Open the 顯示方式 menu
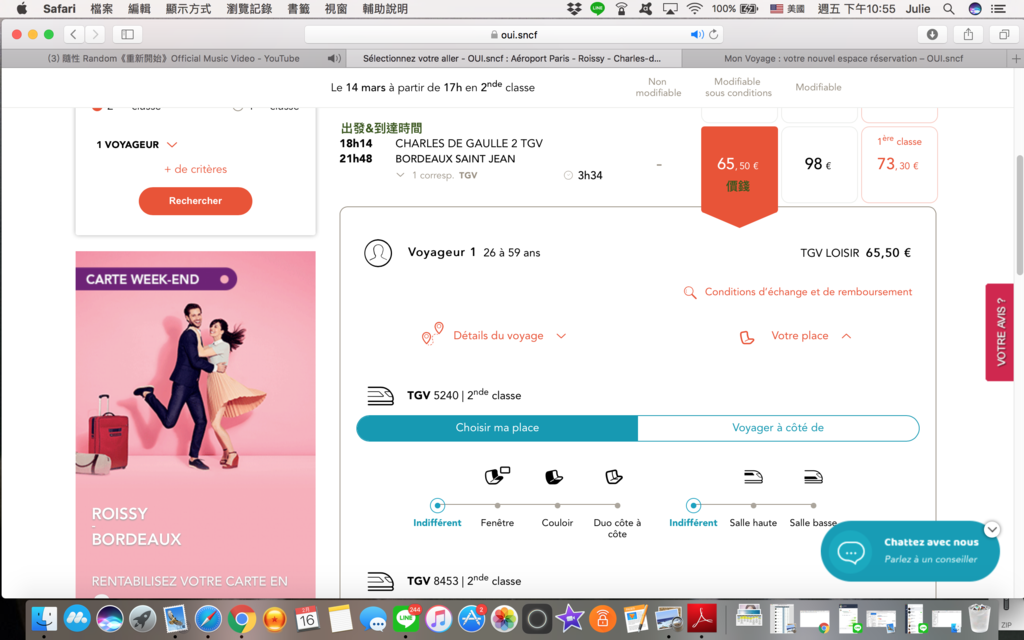The image size is (1024, 640). click(x=188, y=8)
